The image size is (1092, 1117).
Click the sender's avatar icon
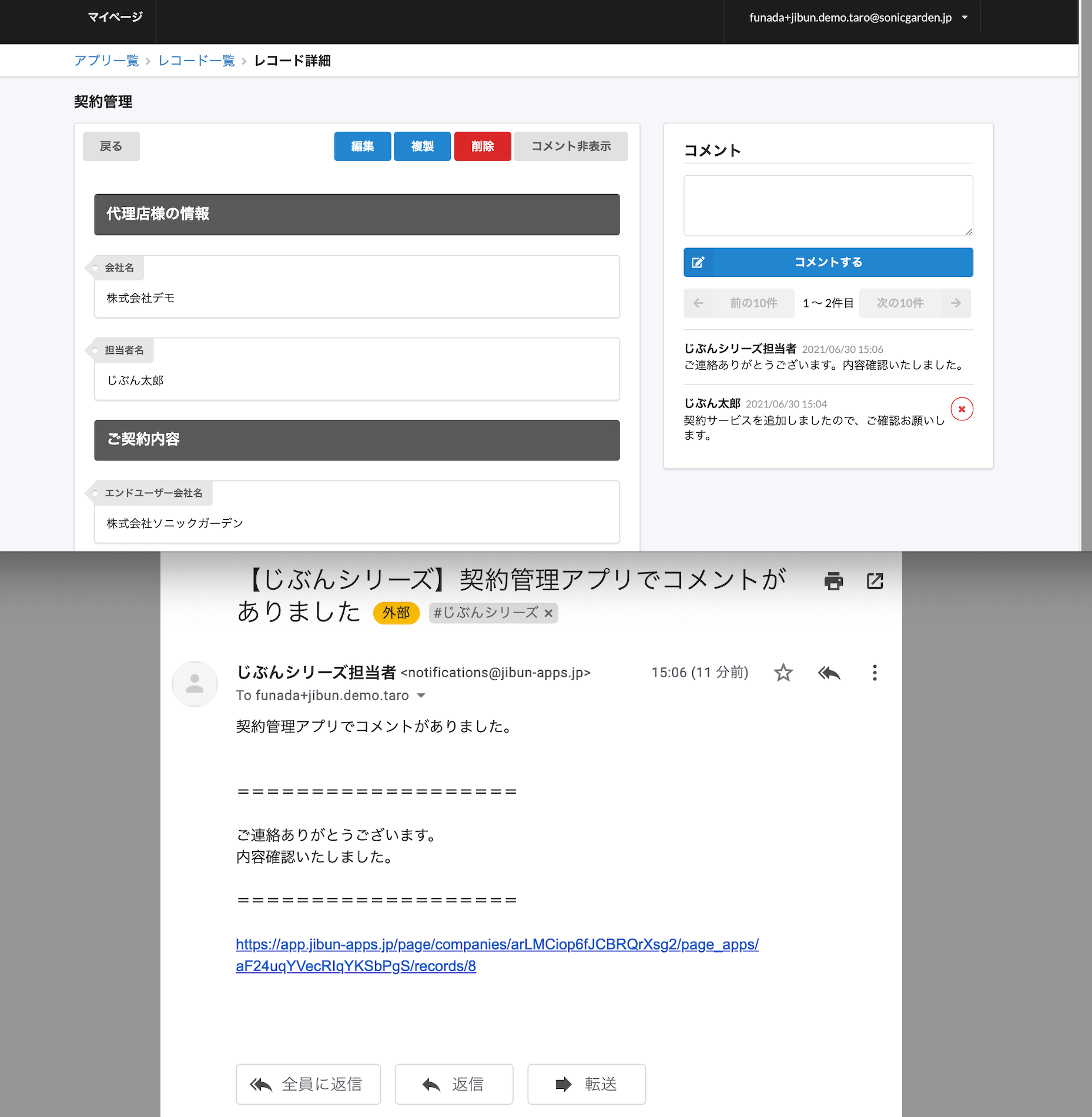(195, 684)
